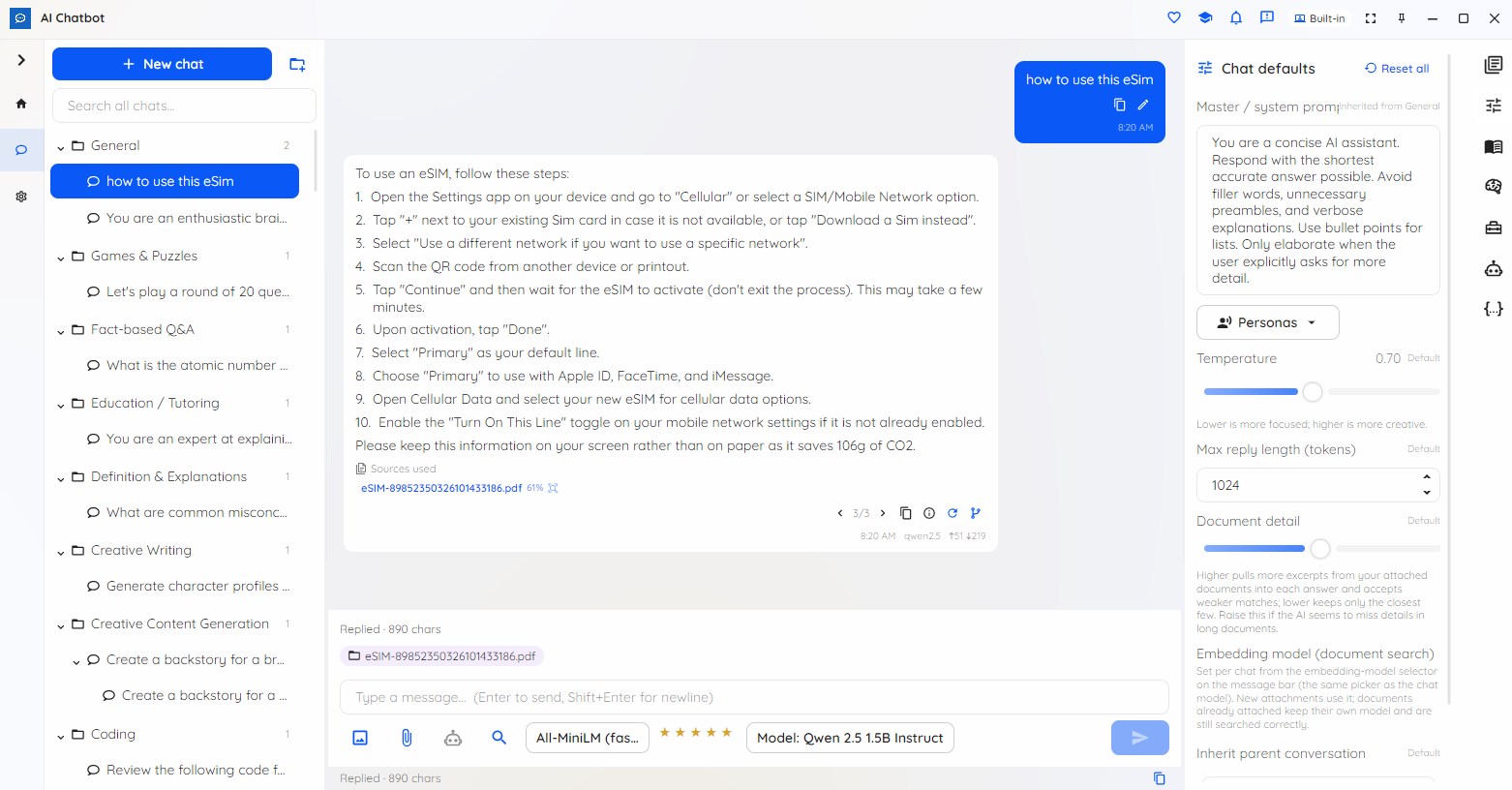Click the feedback speech bubble icon
The image size is (1512, 790).
click(x=1267, y=17)
